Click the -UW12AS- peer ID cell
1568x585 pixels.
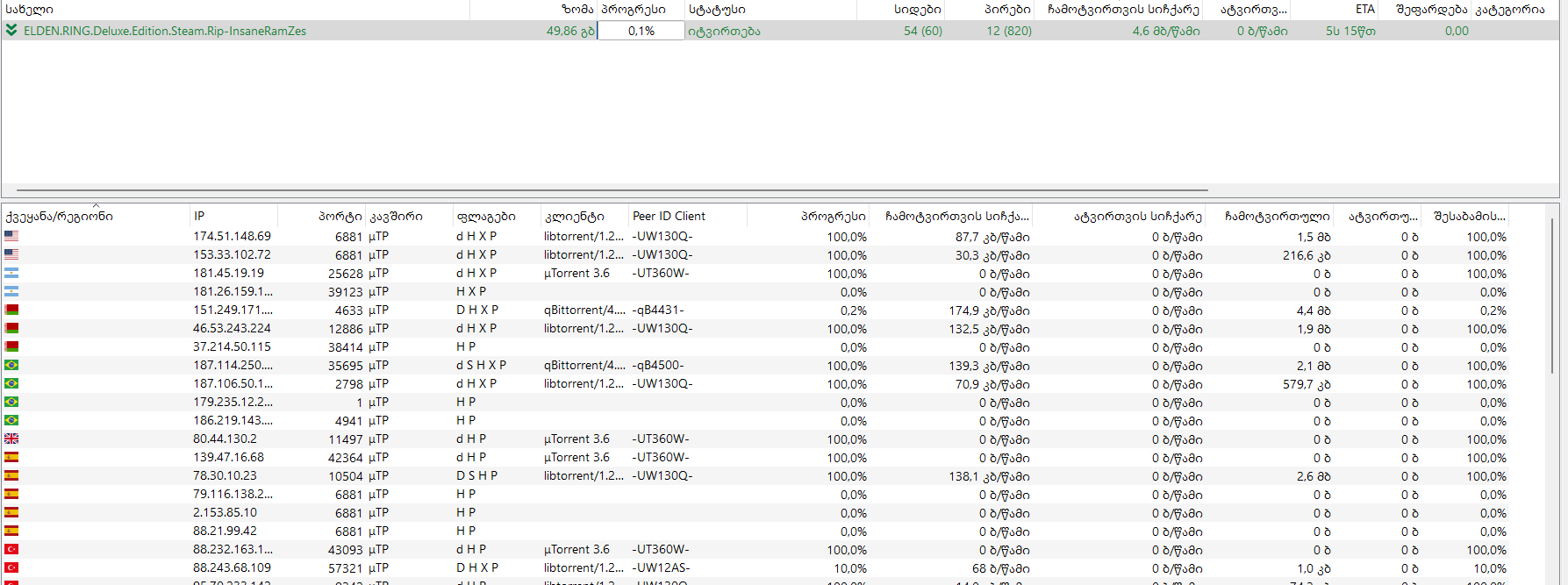click(x=661, y=567)
